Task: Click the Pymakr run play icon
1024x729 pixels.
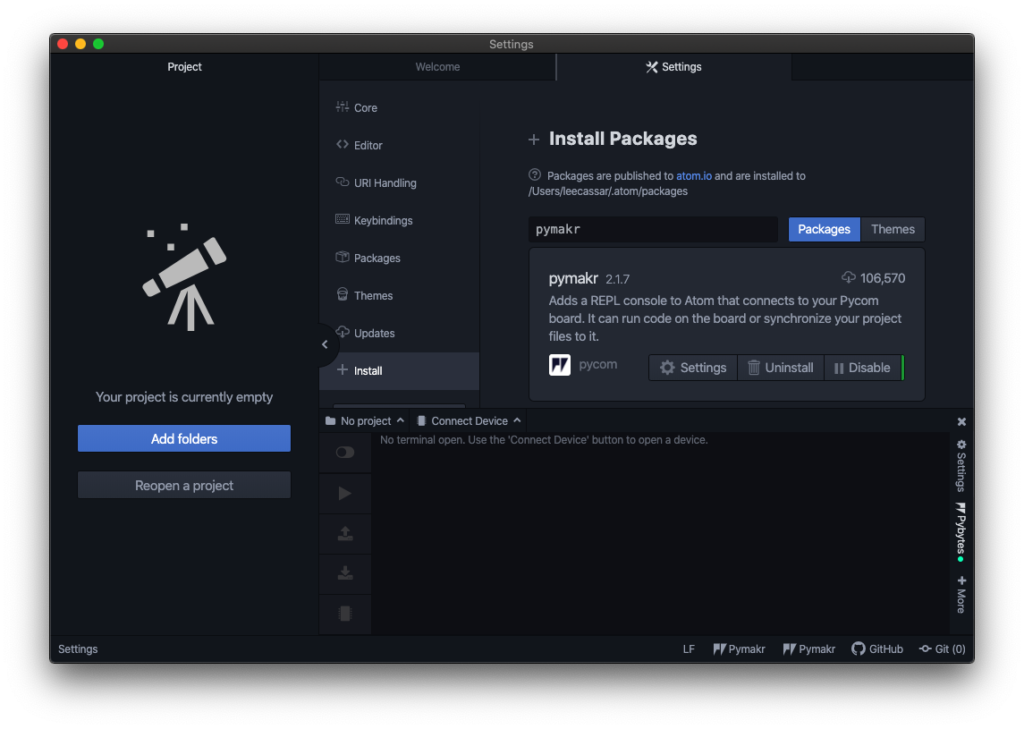Action: [345, 493]
